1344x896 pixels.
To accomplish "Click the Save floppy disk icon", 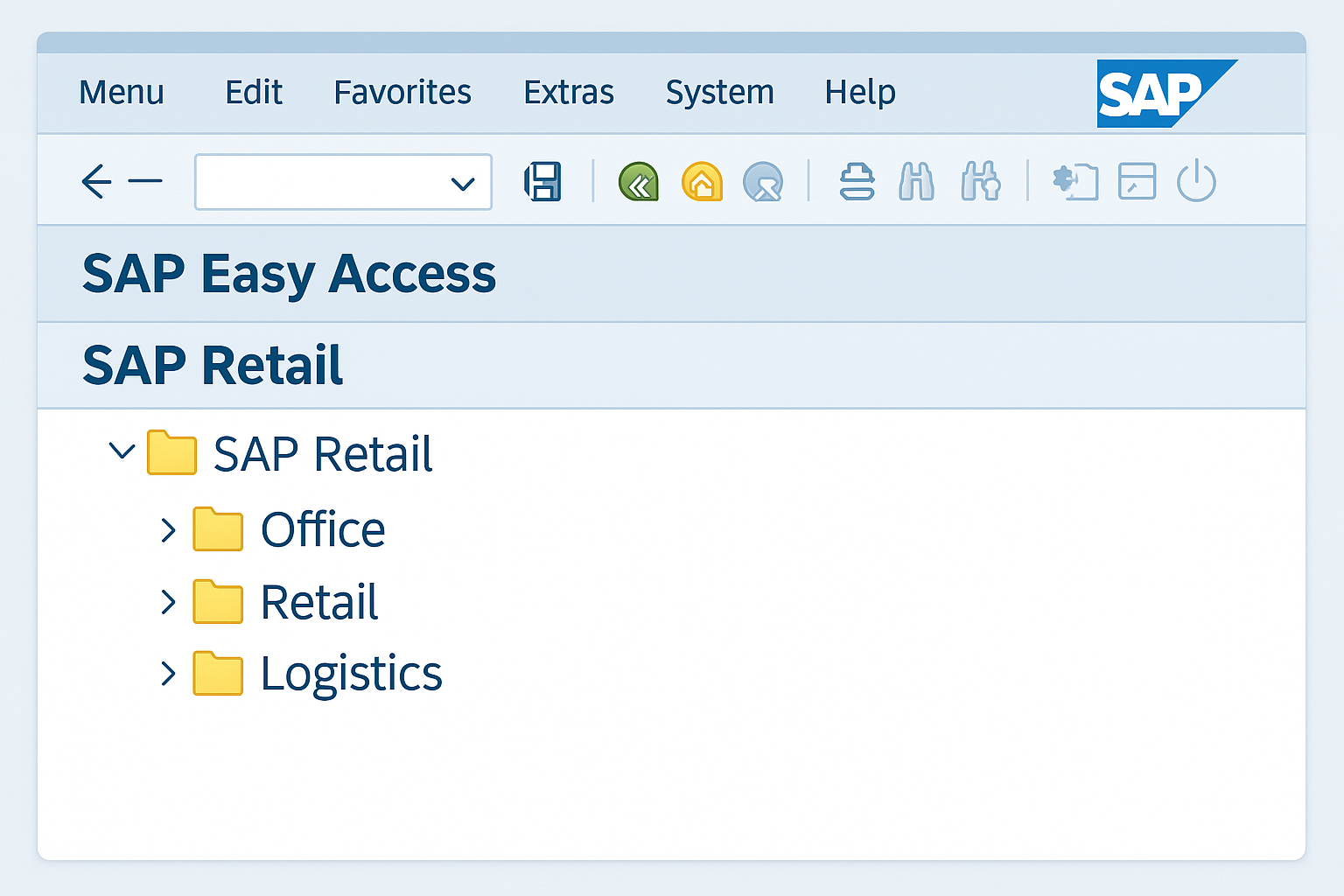I will coord(542,182).
